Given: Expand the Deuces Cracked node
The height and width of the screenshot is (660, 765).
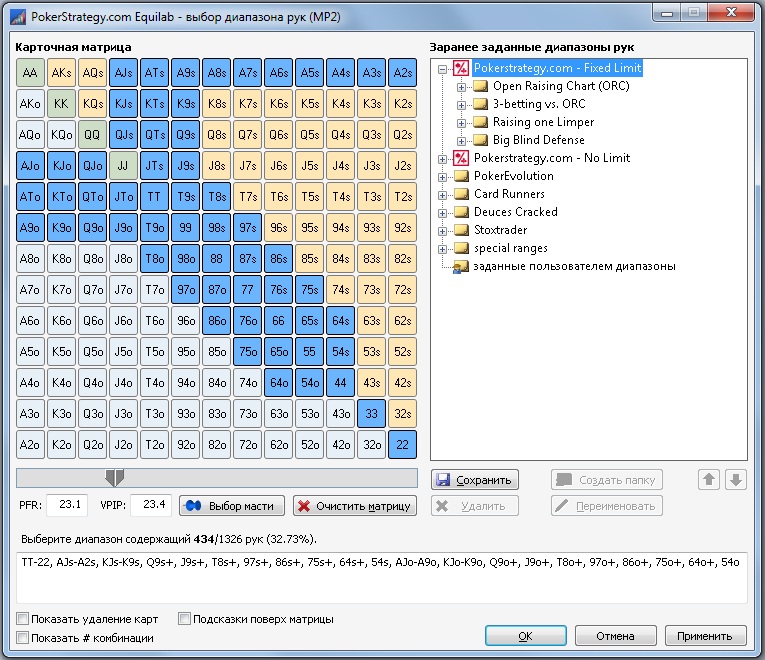Looking at the screenshot, I should [x=442, y=214].
